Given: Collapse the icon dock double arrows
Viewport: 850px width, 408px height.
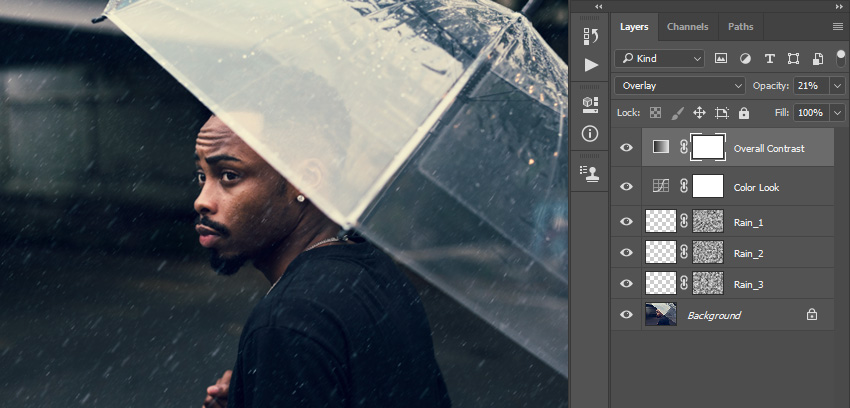Looking at the screenshot, I should pos(598,7).
